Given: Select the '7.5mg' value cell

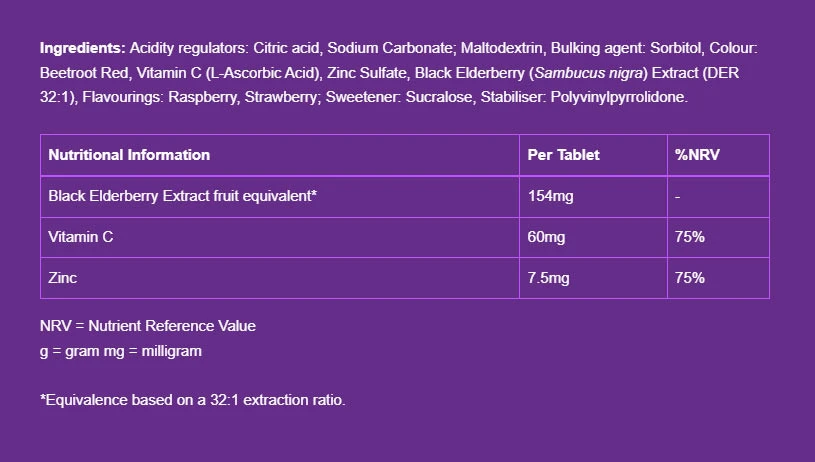Looking at the screenshot, I should pyautogui.click(x=549, y=278).
